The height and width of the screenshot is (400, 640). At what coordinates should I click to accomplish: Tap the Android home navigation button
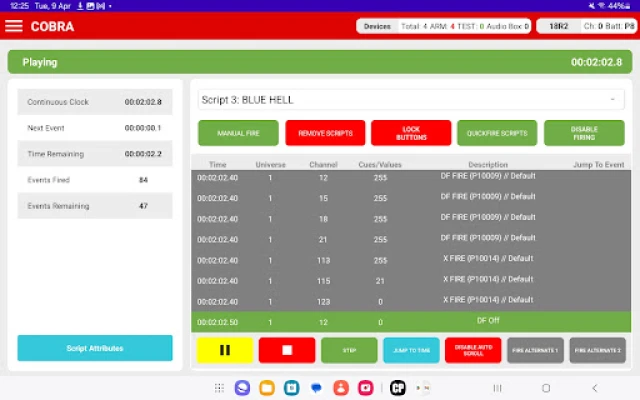(x=546, y=387)
